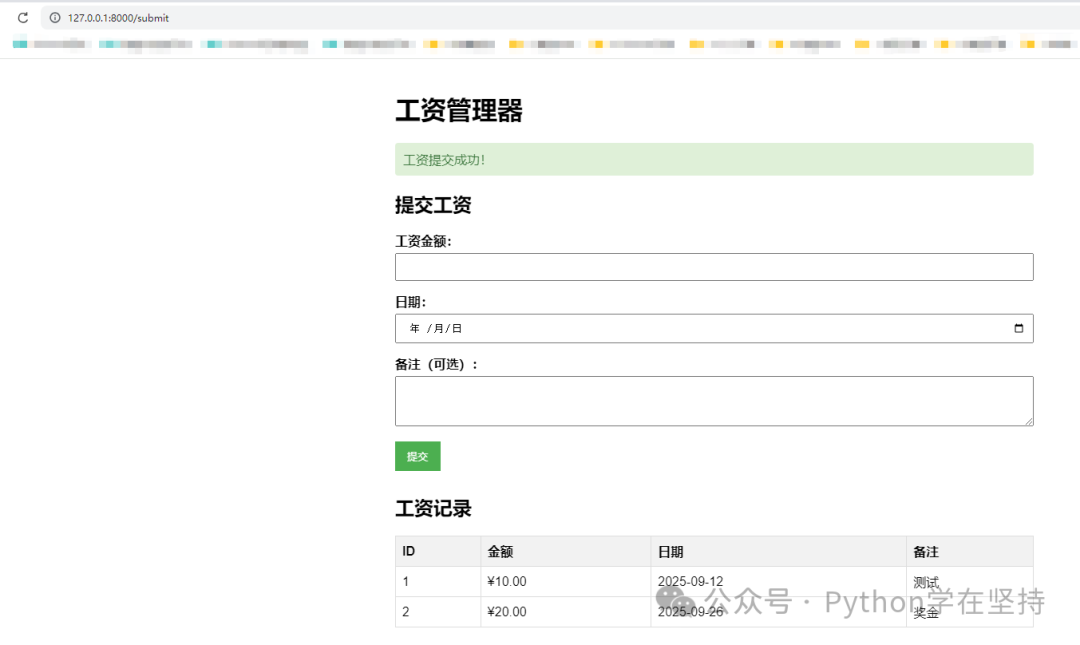The width and height of the screenshot is (1080, 645).
Task: Open the calendar picker icon
Action: tap(1019, 329)
